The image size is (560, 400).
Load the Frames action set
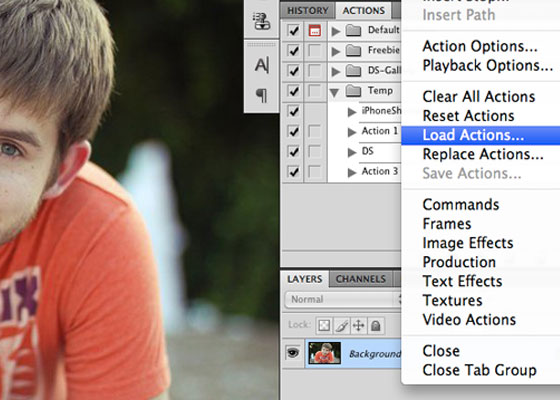coord(447,224)
